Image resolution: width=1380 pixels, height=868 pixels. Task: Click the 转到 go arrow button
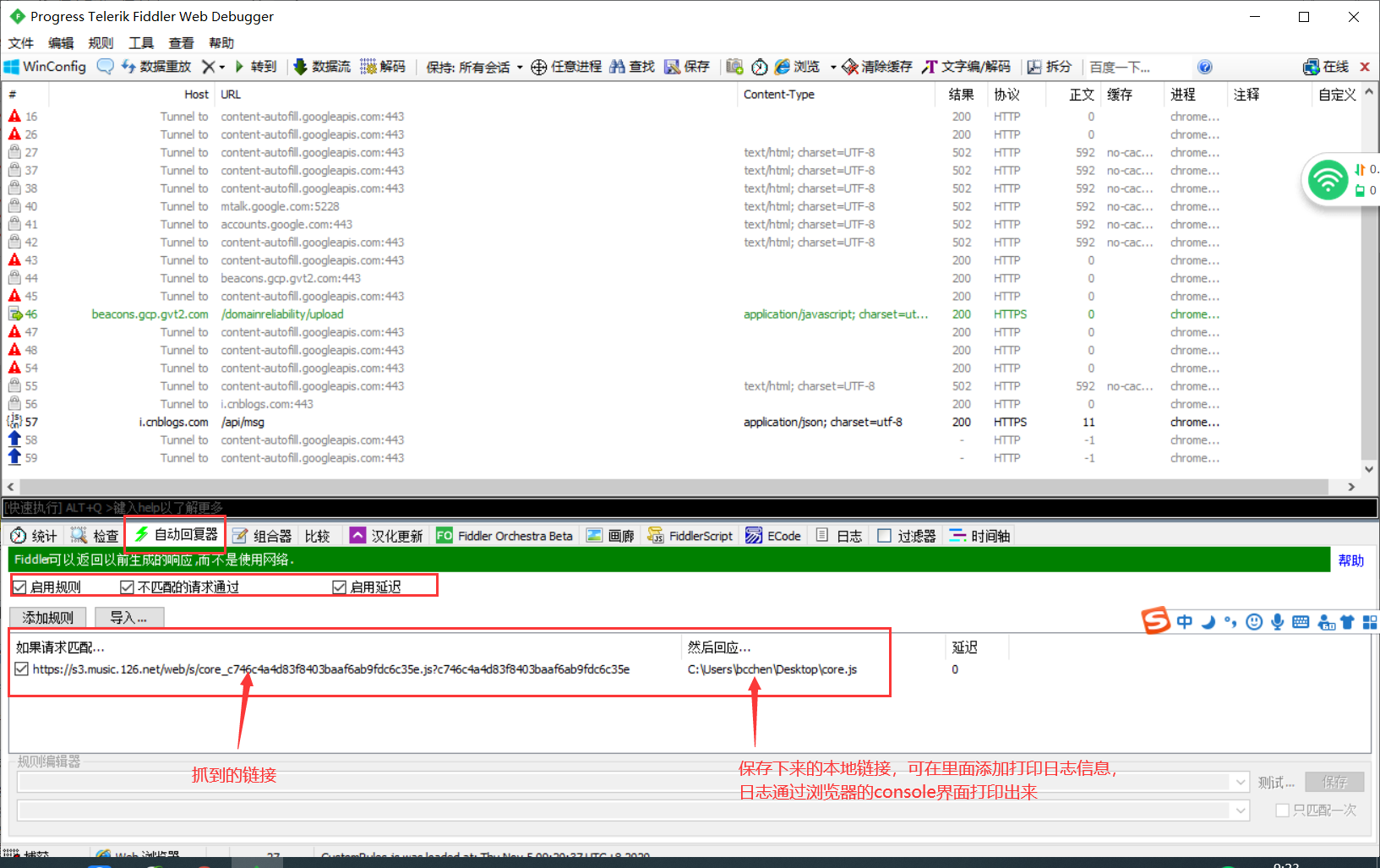255,67
